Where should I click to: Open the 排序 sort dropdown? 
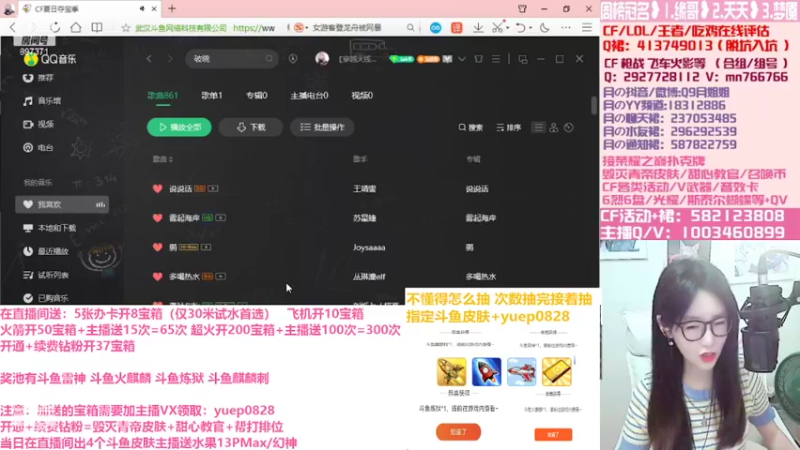(x=509, y=128)
